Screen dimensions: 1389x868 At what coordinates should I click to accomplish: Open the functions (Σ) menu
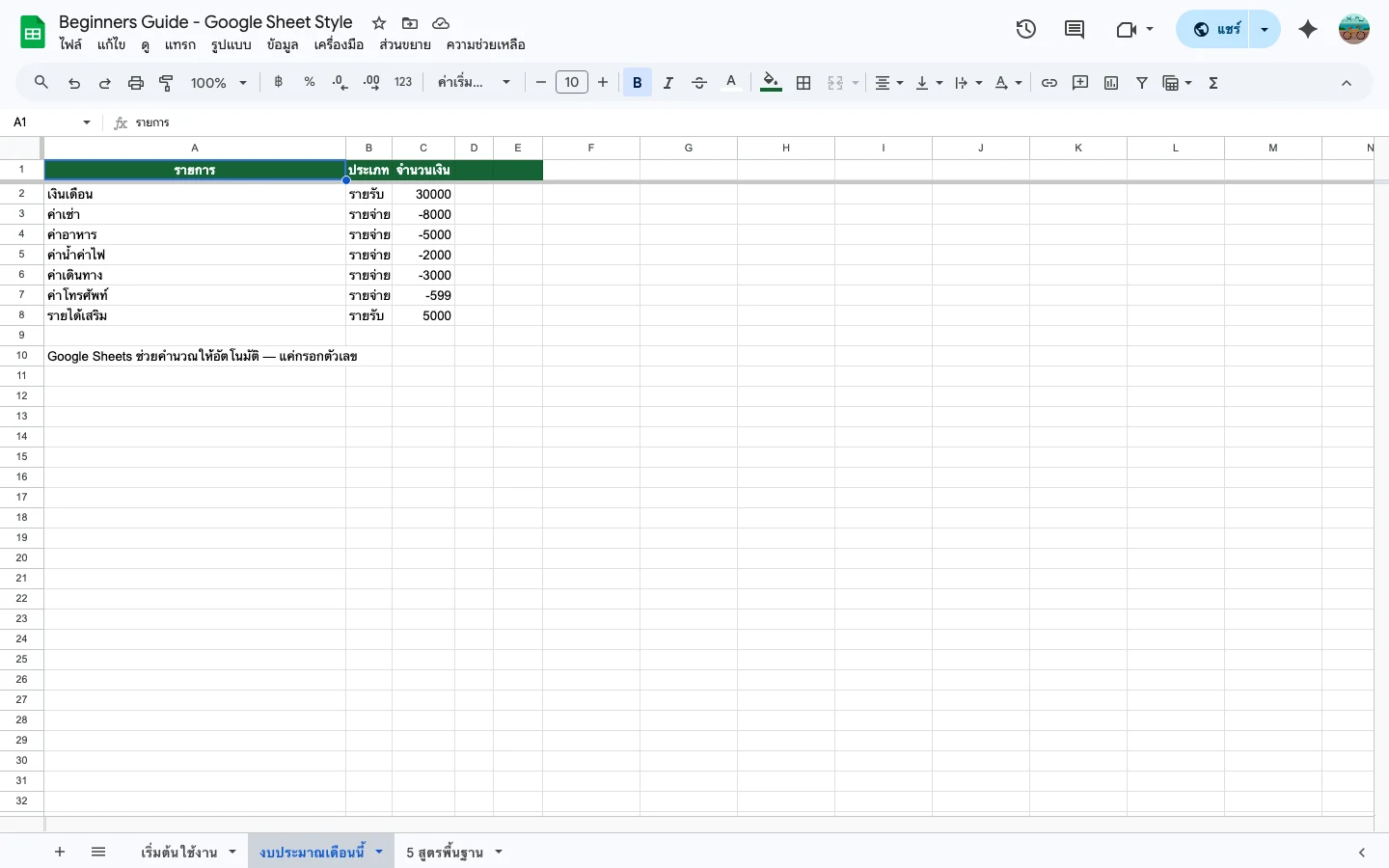click(x=1213, y=82)
